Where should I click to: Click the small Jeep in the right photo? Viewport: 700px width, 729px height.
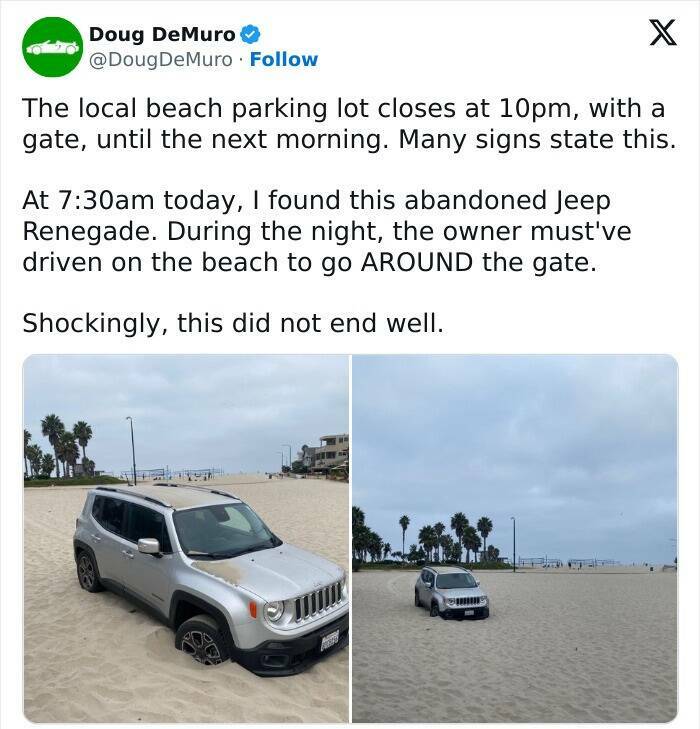(452, 591)
